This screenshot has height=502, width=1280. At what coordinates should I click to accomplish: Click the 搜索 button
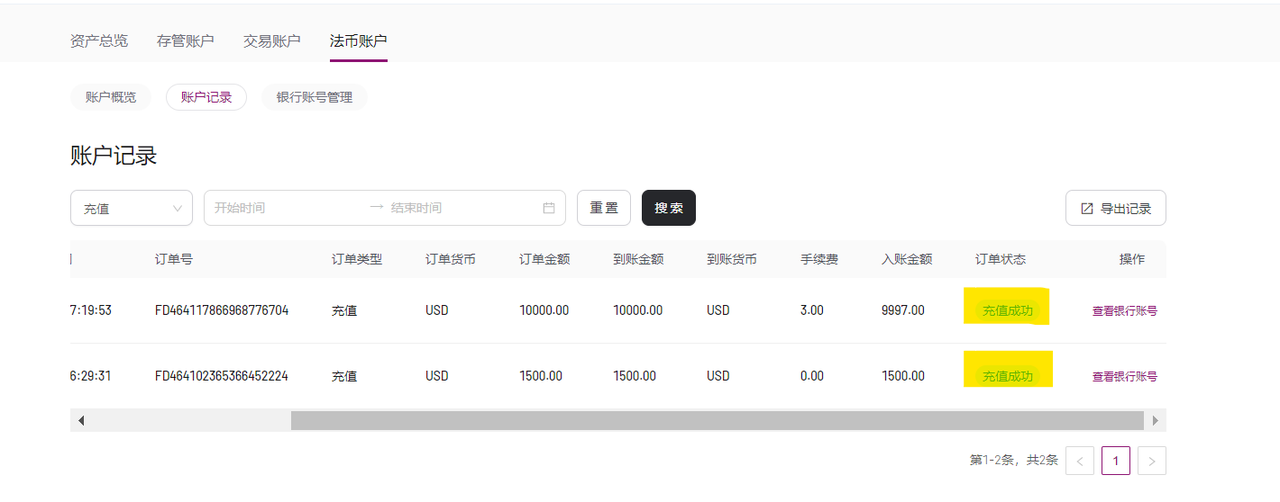669,208
